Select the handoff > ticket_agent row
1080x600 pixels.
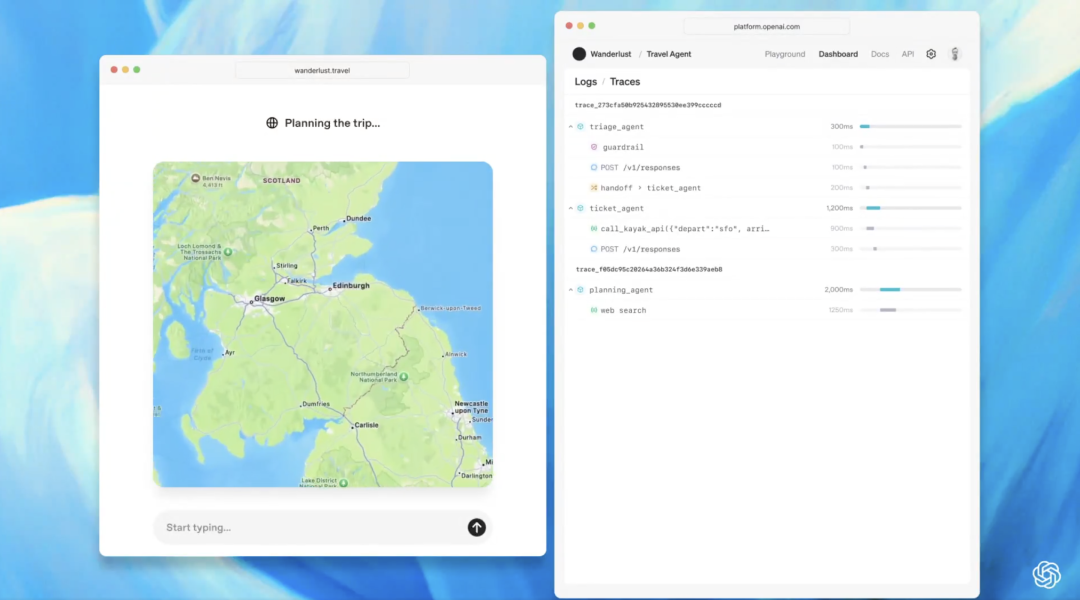[766, 187]
